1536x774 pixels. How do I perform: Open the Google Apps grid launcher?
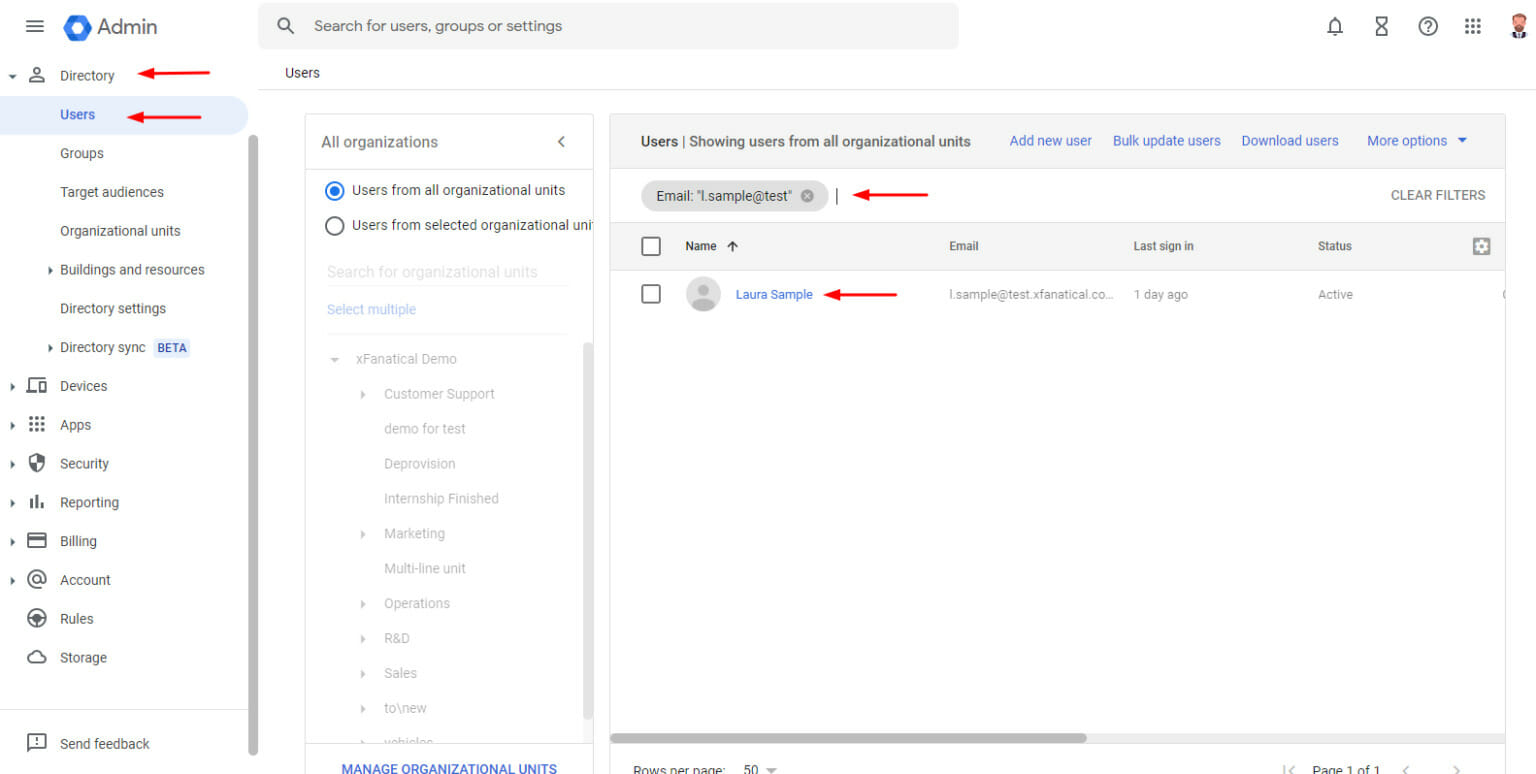[x=1473, y=26]
